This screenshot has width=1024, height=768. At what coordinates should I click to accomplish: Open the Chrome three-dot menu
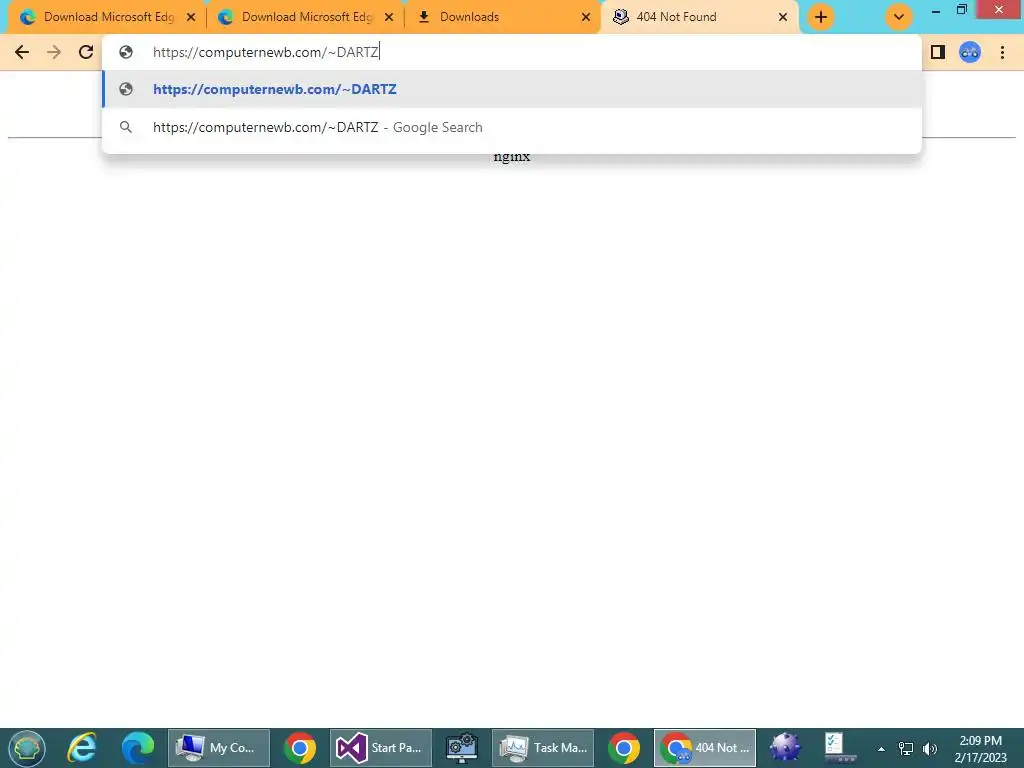[x=1002, y=52]
